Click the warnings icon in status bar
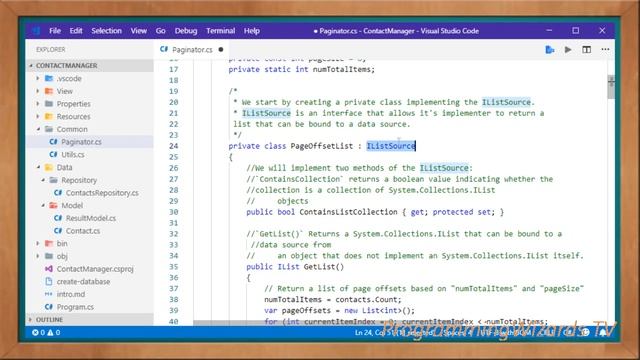Image resolution: width=640 pixels, height=360 pixels. [50, 332]
